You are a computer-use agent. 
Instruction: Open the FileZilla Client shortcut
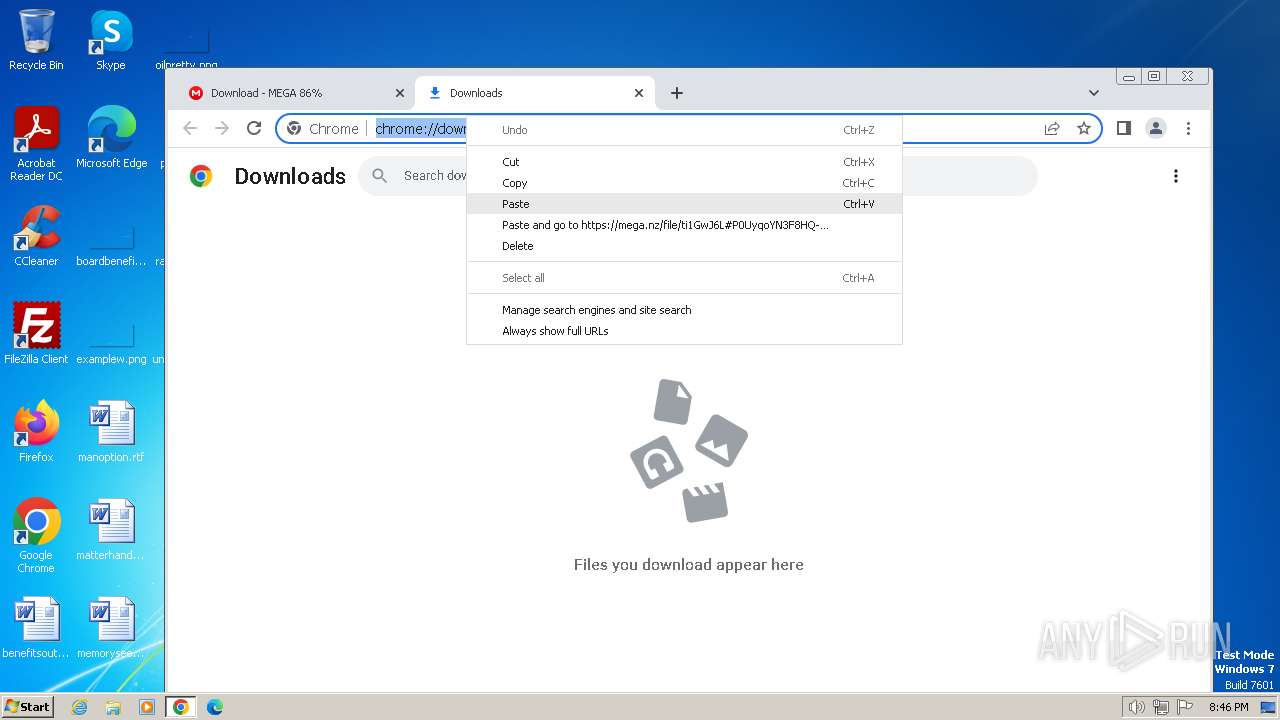36,334
